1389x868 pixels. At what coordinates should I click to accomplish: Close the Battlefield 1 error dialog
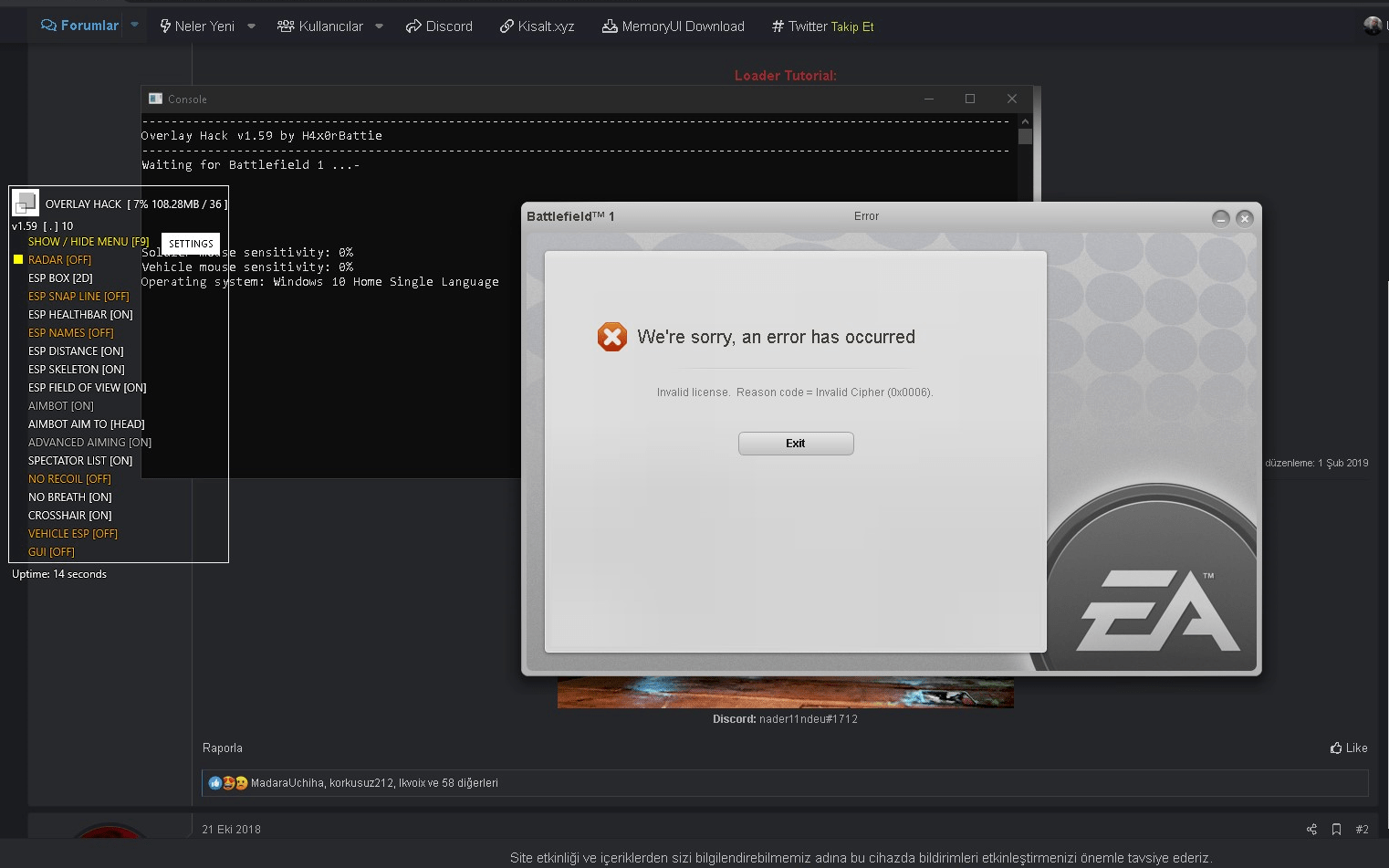(x=1245, y=218)
